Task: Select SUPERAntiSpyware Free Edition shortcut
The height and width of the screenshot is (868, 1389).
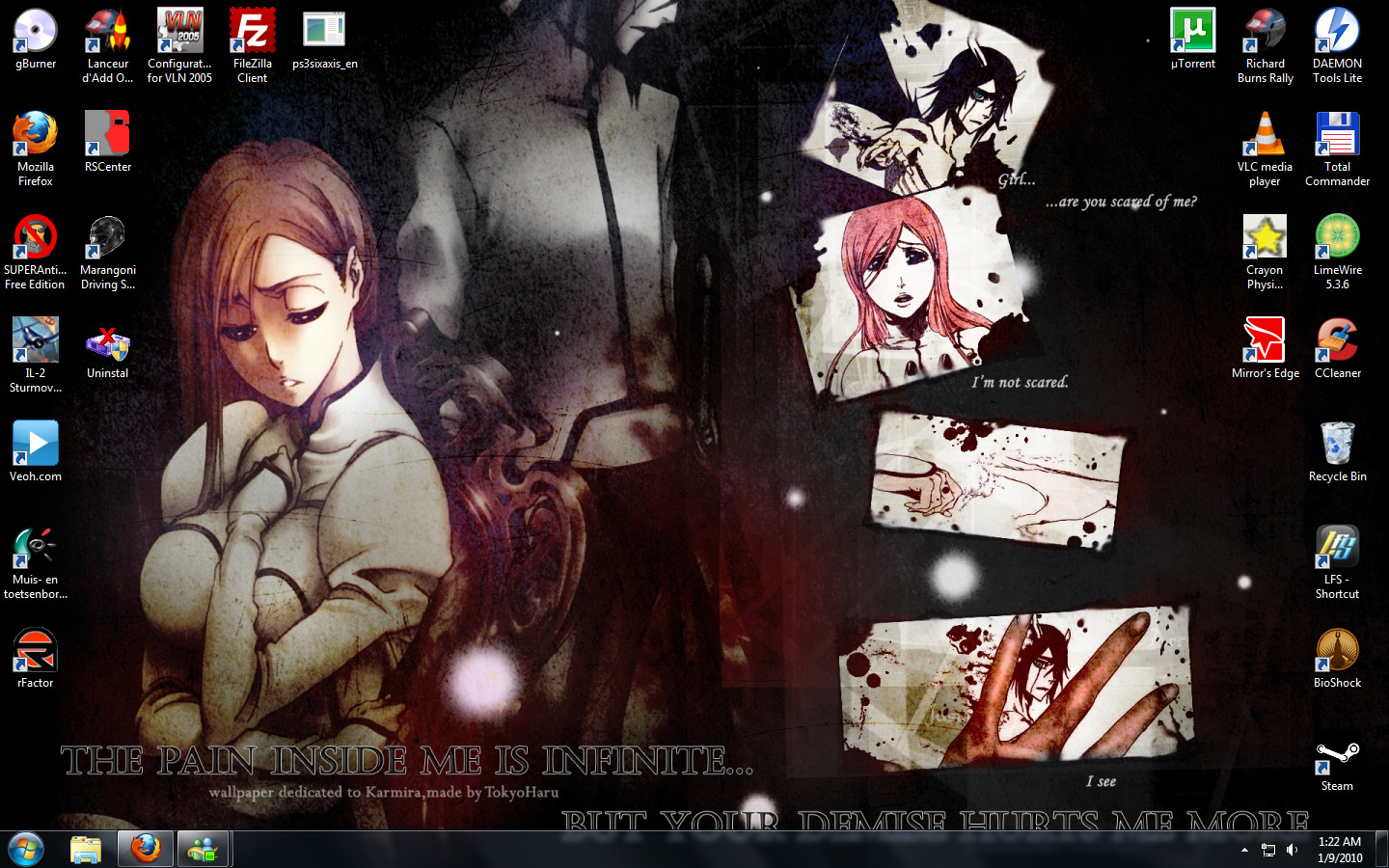Action: 36,252
